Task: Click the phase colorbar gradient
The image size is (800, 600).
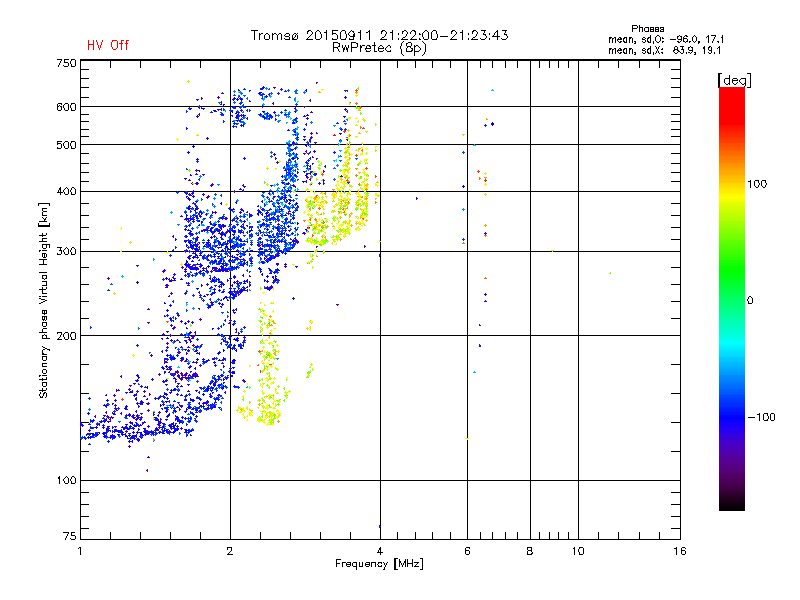Action: point(732,298)
